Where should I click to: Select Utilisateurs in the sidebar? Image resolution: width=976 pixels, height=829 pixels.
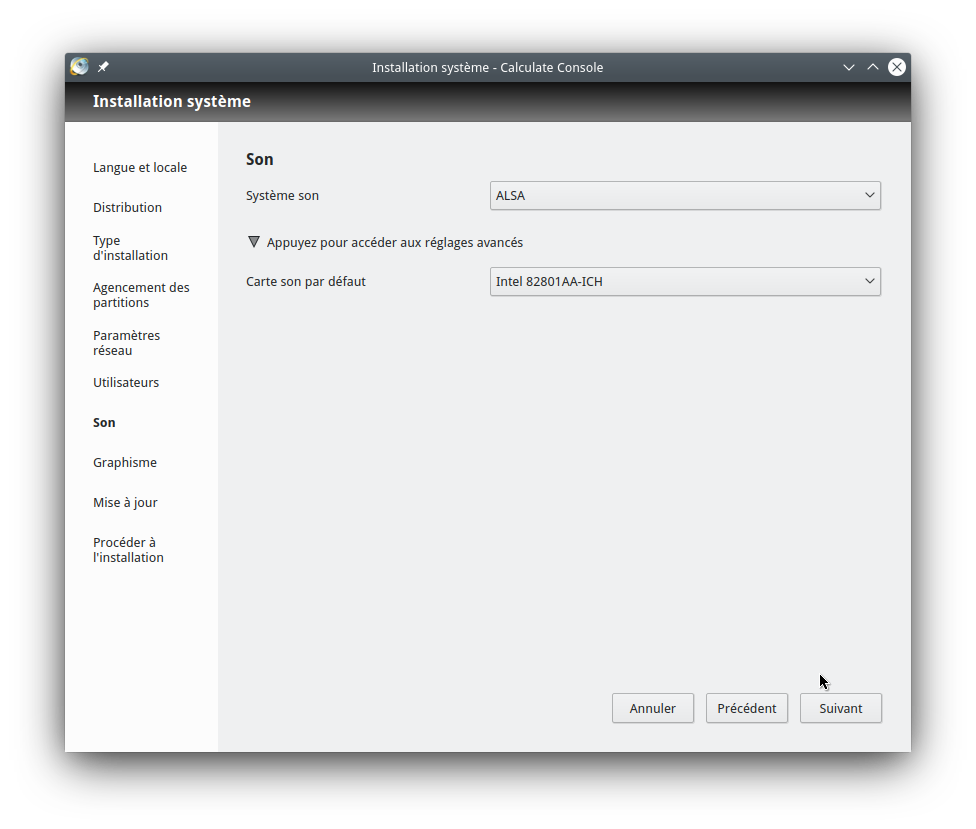click(x=126, y=383)
